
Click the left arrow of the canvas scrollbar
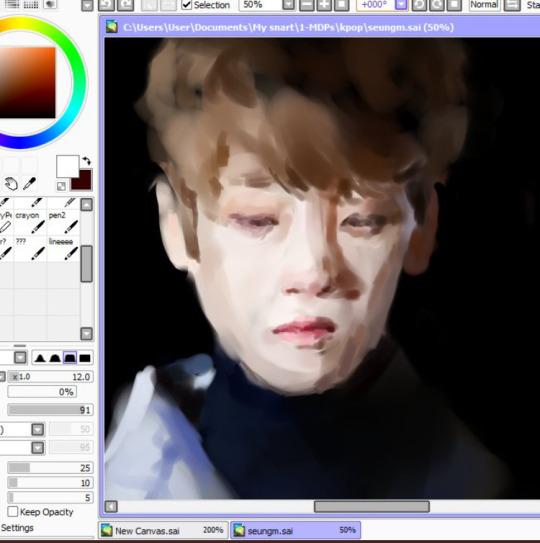point(111,507)
